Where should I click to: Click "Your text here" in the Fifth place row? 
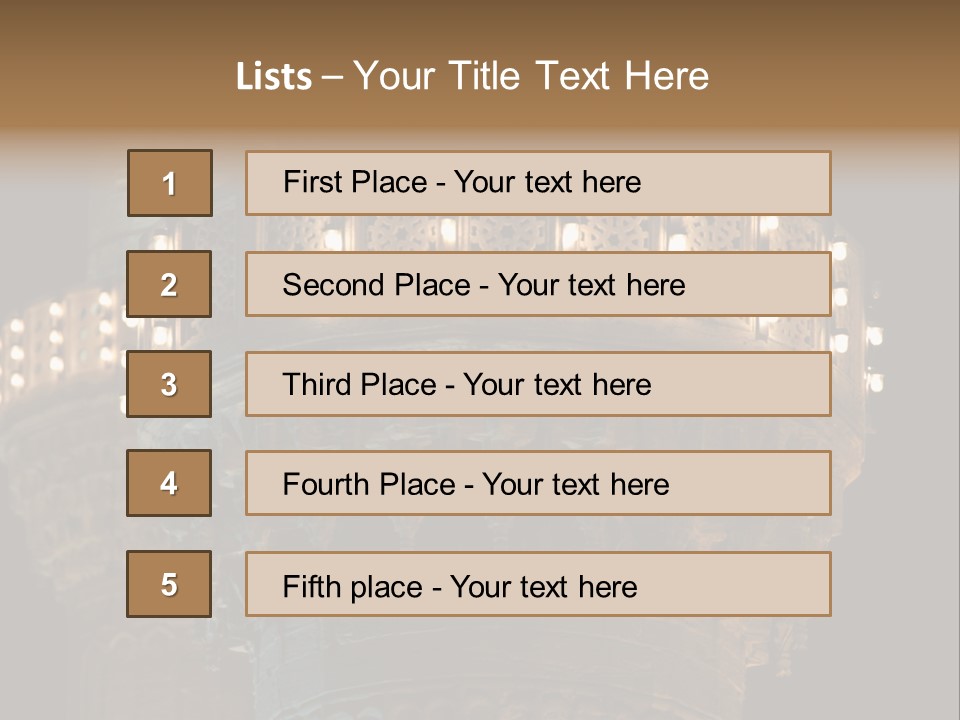click(x=543, y=586)
